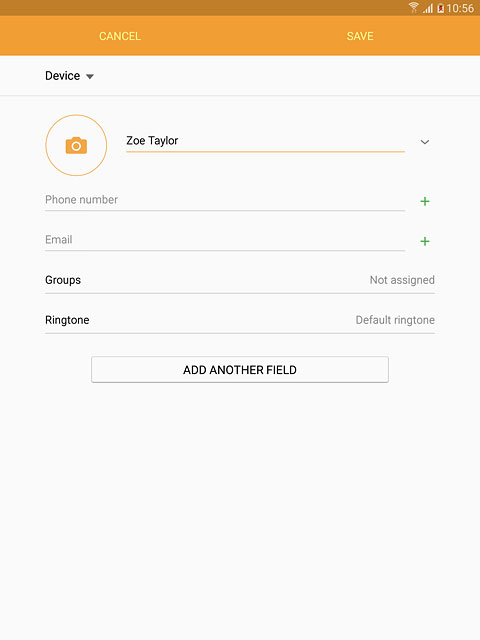This screenshot has height=640, width=480.
Task: Save the new contact
Action: click(360, 36)
